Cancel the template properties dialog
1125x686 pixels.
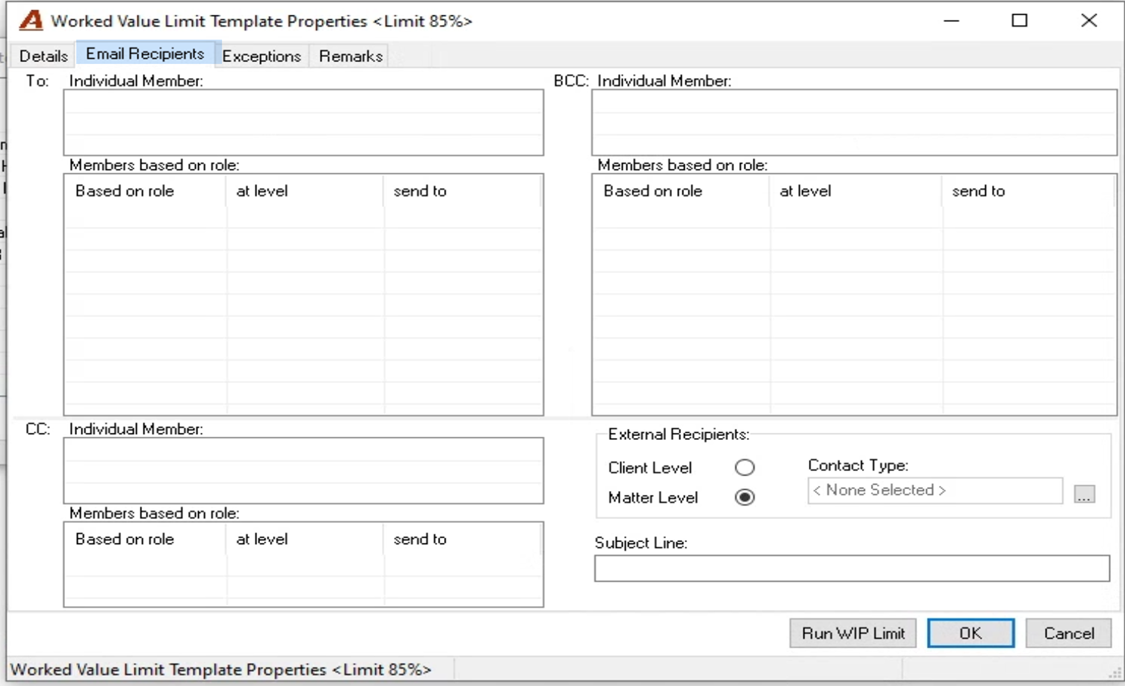pyautogui.click(x=1068, y=634)
